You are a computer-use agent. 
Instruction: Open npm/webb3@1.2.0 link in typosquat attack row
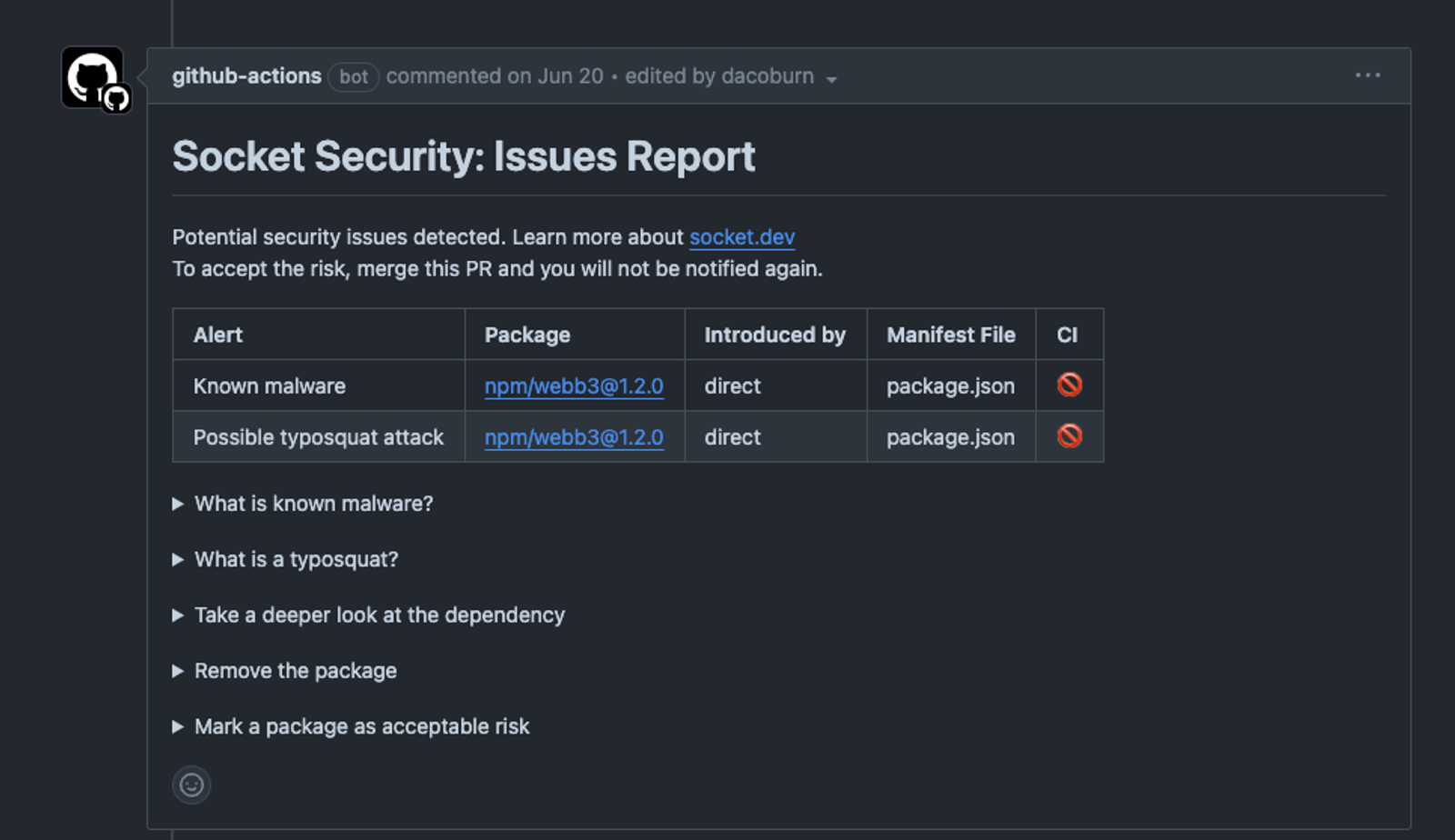coord(574,437)
